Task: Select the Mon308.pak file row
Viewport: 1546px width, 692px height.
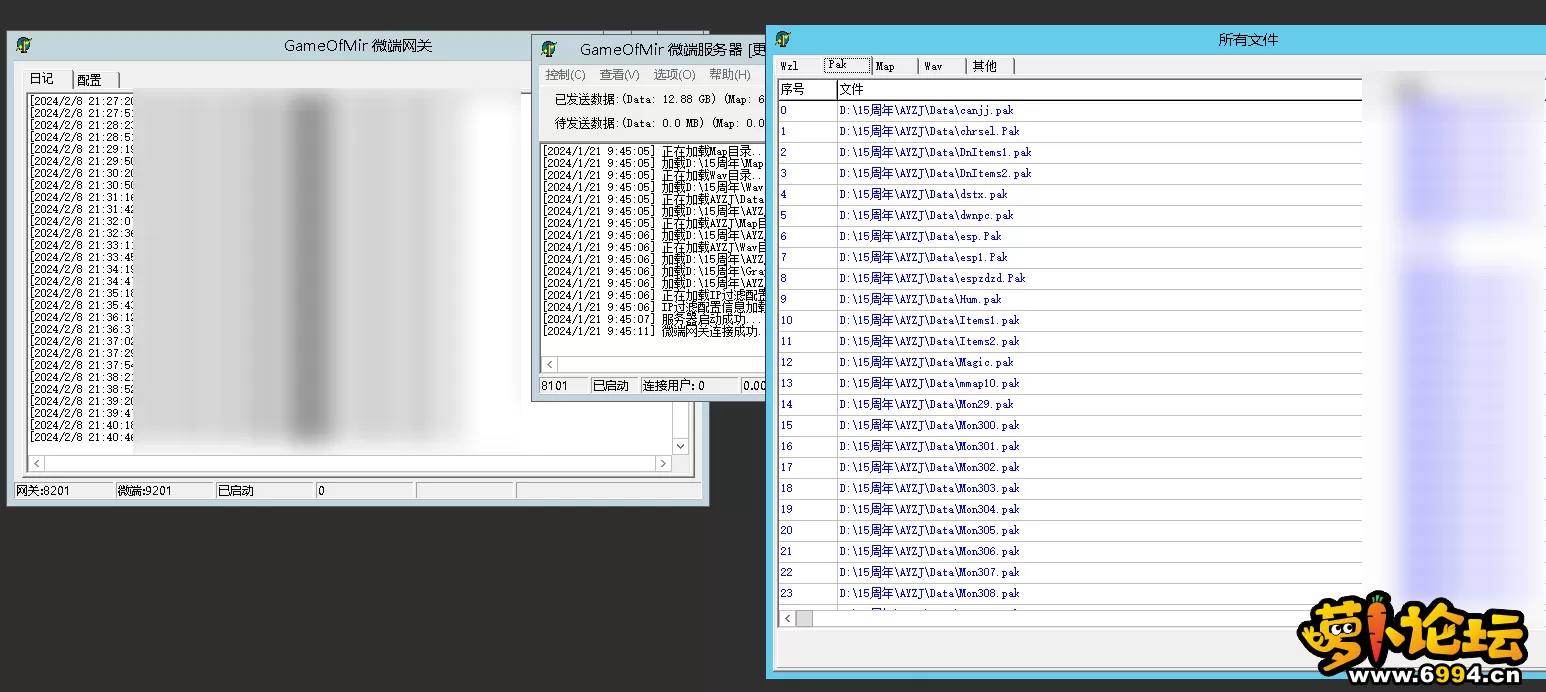Action: click(x=1069, y=593)
